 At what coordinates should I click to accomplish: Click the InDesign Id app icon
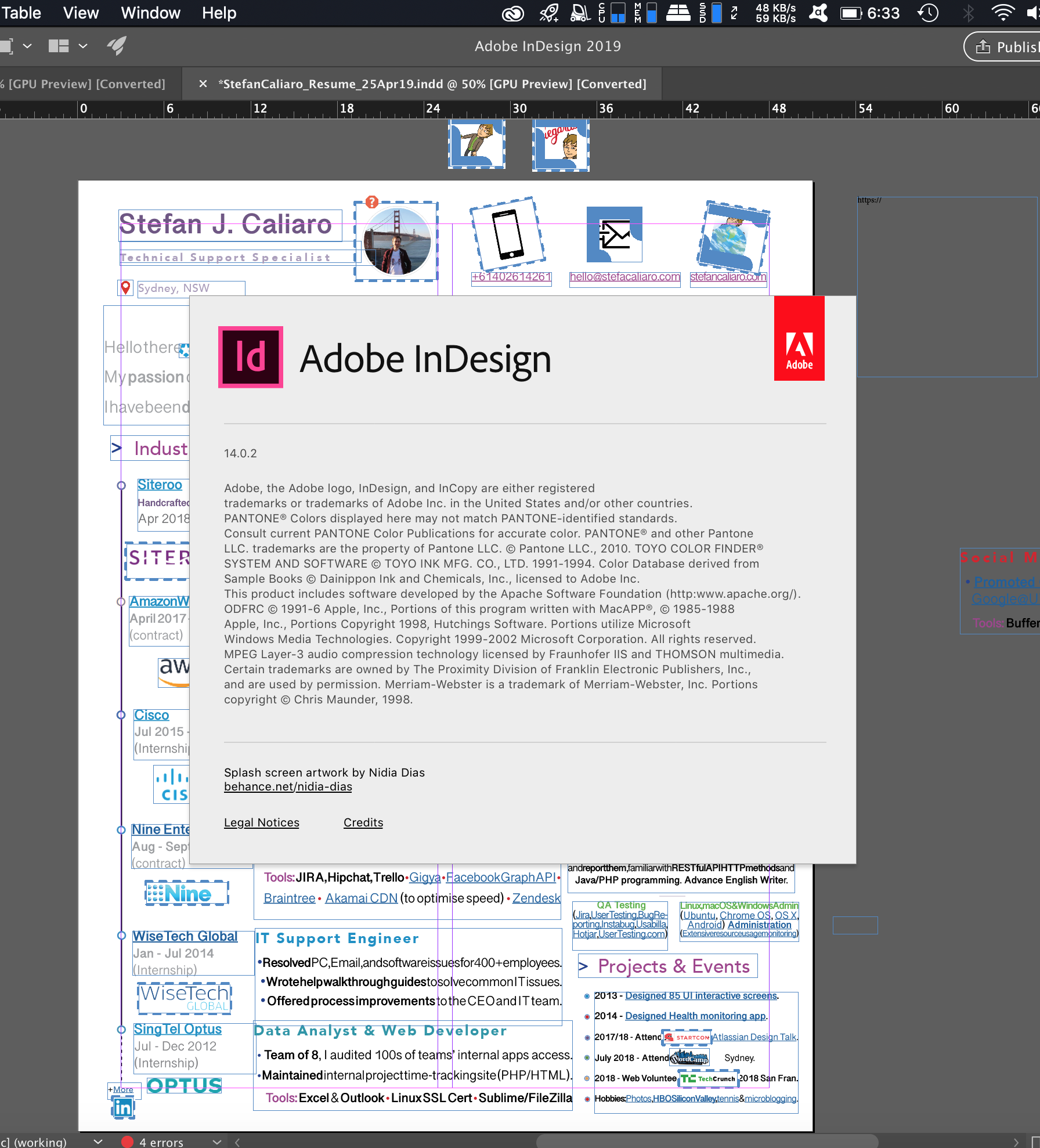click(251, 357)
